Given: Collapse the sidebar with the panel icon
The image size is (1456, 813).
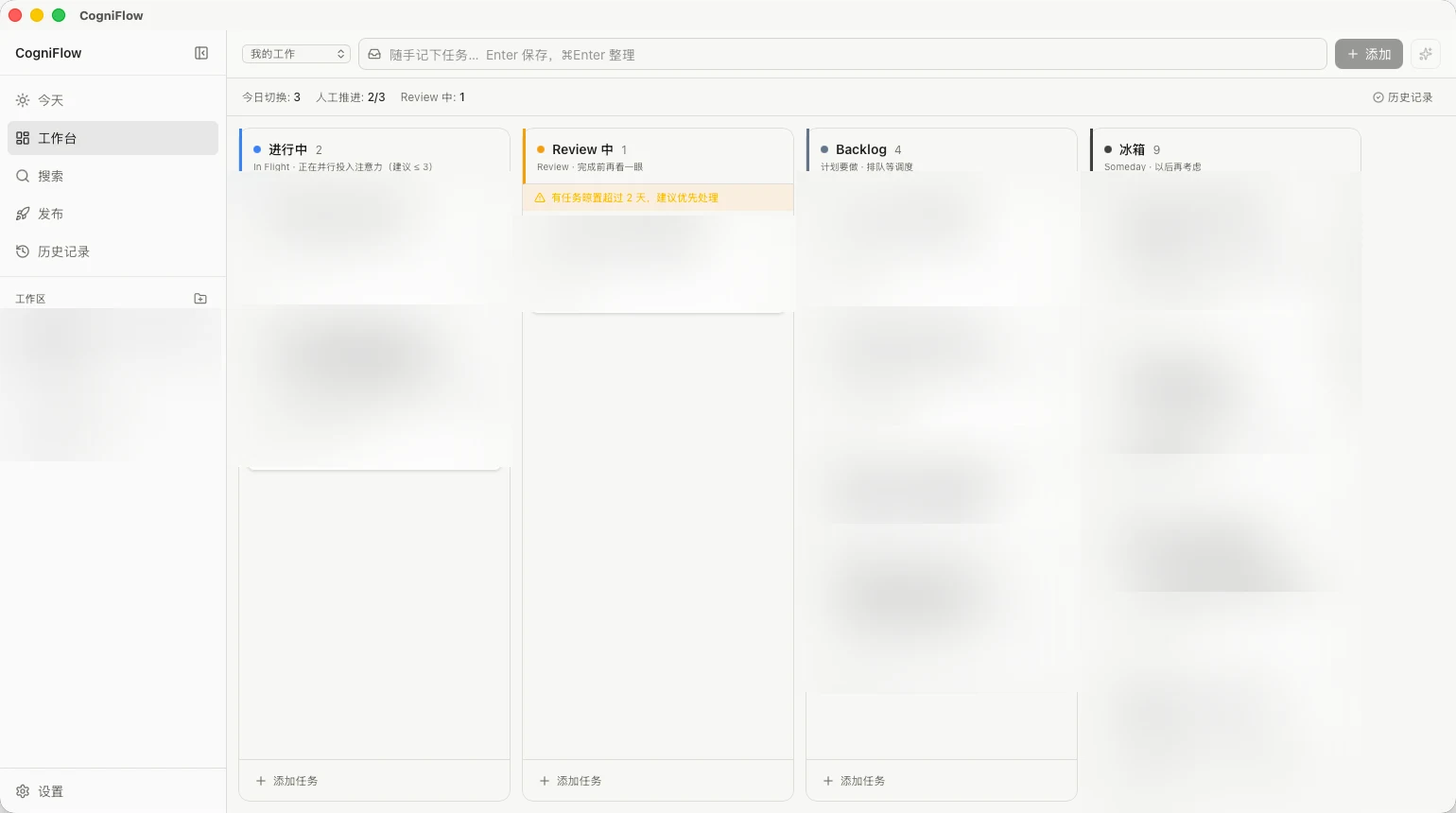Looking at the screenshot, I should 201,53.
